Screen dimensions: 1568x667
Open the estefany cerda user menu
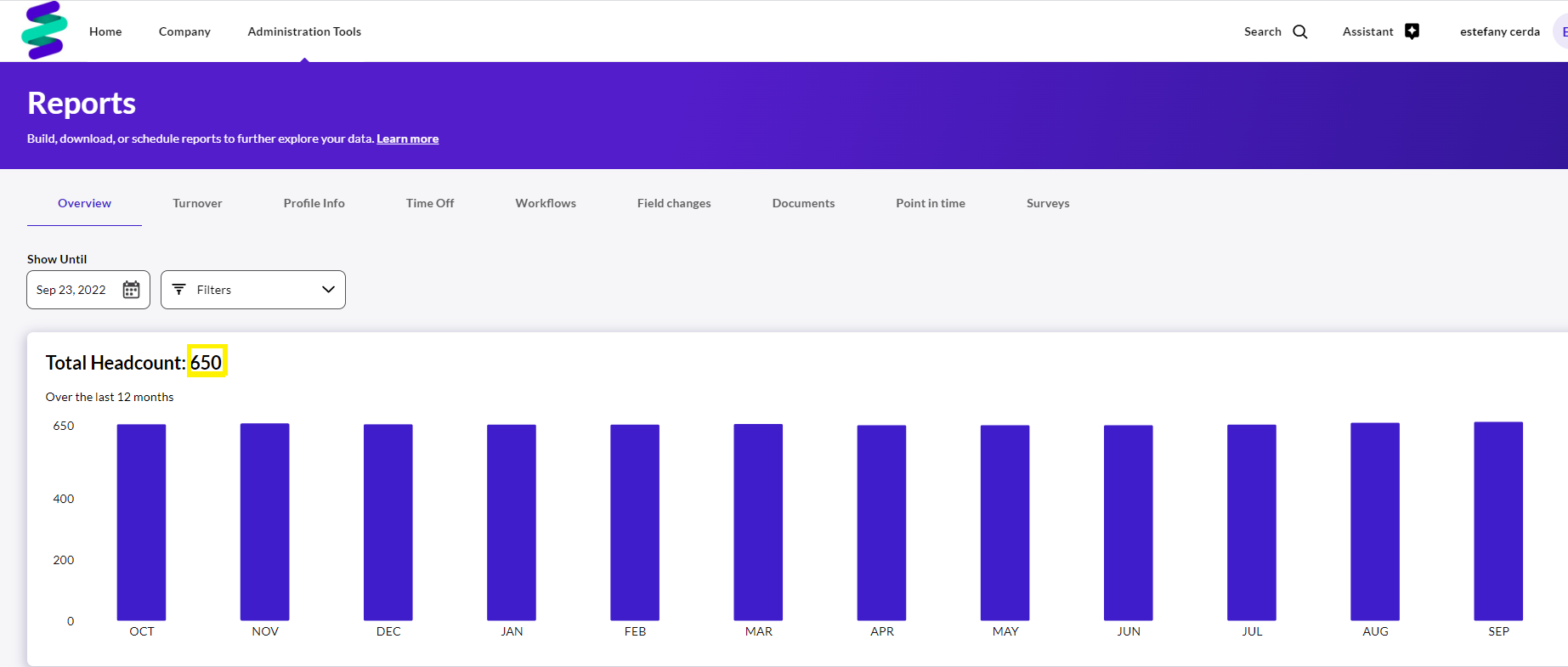[1499, 31]
